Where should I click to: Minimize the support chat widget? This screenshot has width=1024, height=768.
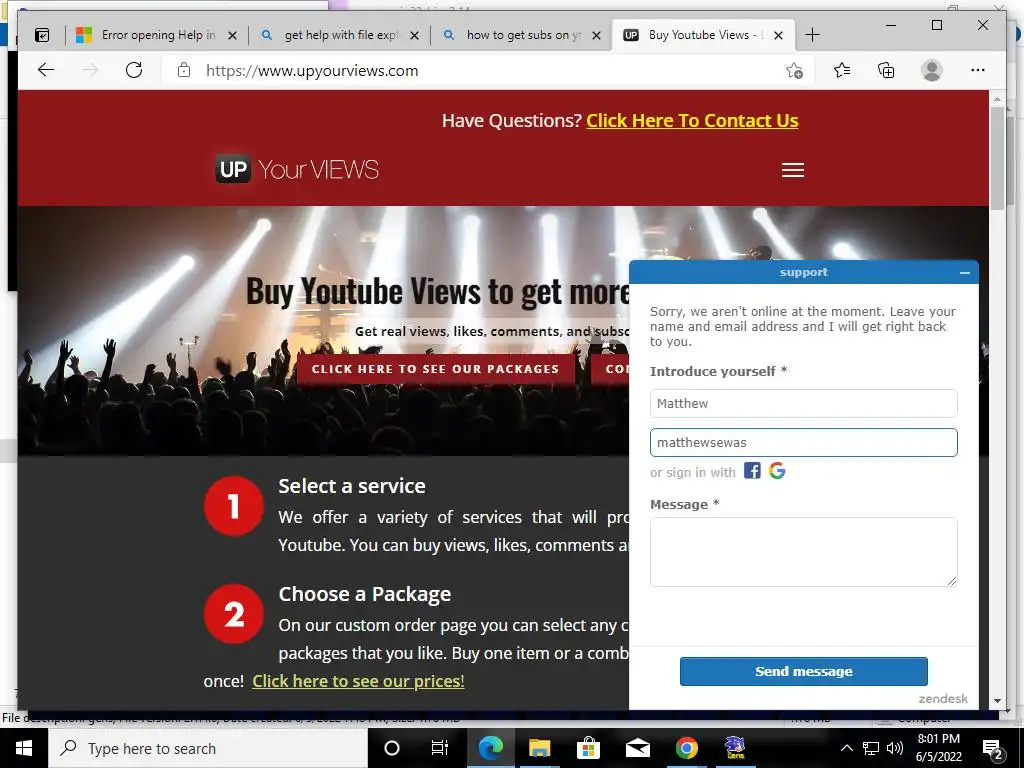pos(965,272)
